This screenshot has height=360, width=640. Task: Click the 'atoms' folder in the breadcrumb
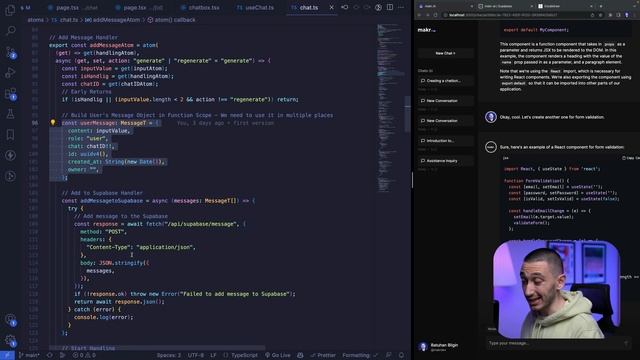pyautogui.click(x=36, y=20)
